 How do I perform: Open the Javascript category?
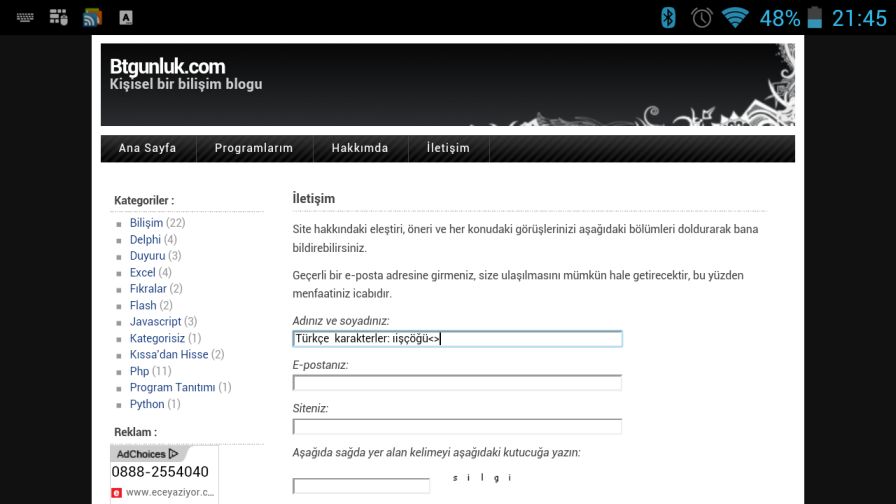(x=155, y=322)
